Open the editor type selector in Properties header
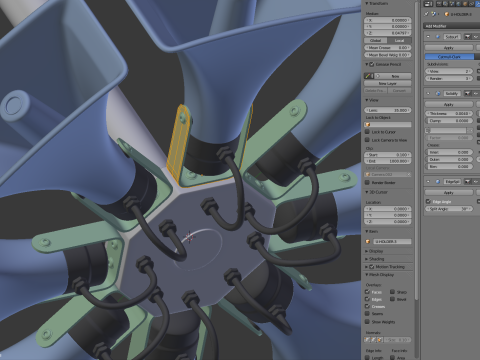 428,4
